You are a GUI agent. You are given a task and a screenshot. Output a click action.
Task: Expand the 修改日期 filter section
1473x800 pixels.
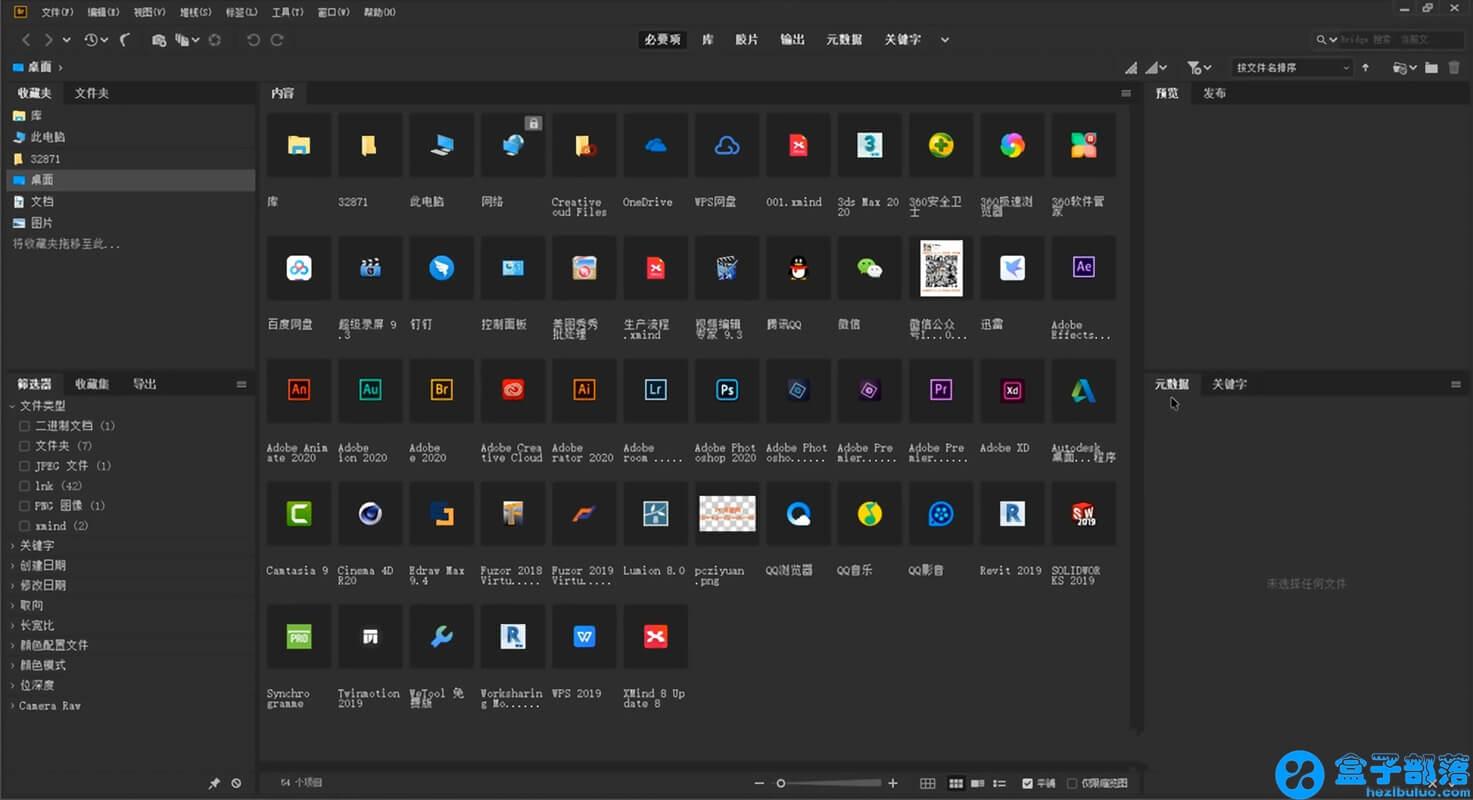click(13, 586)
